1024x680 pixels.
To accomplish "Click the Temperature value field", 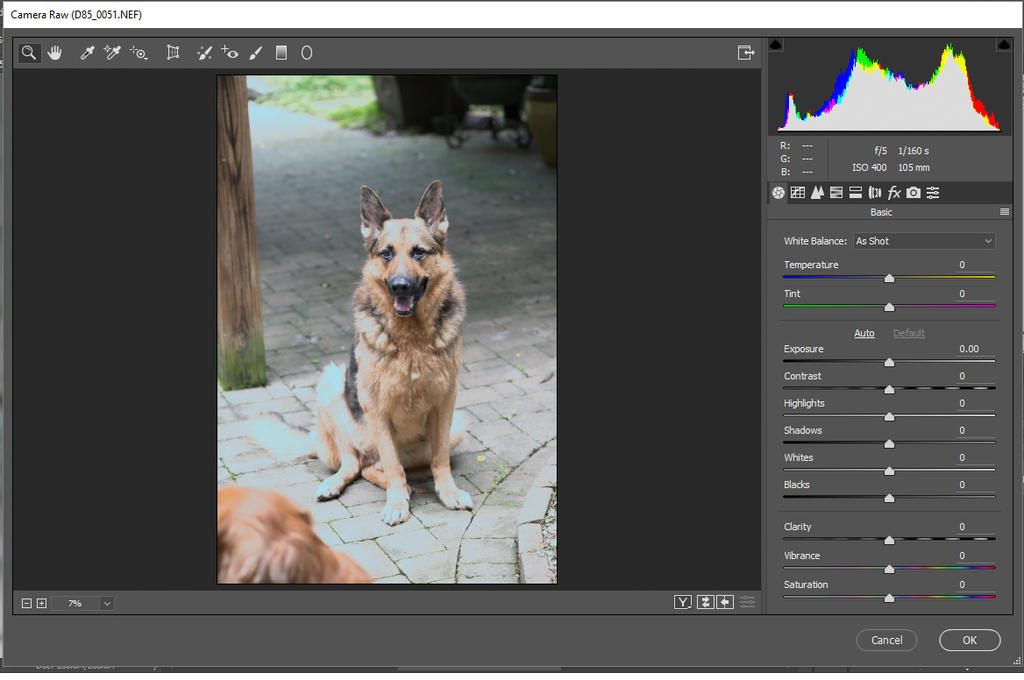I will (x=961, y=265).
